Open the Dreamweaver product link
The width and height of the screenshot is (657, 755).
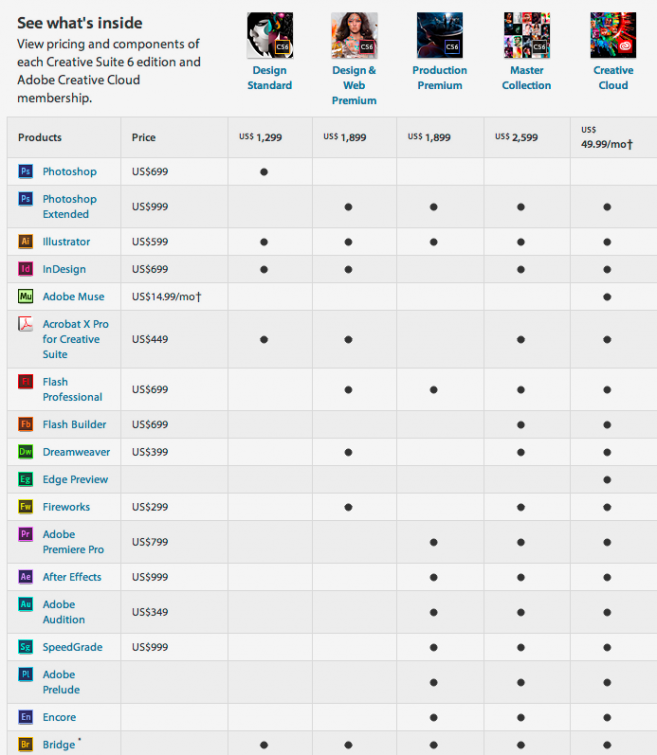click(x=76, y=452)
